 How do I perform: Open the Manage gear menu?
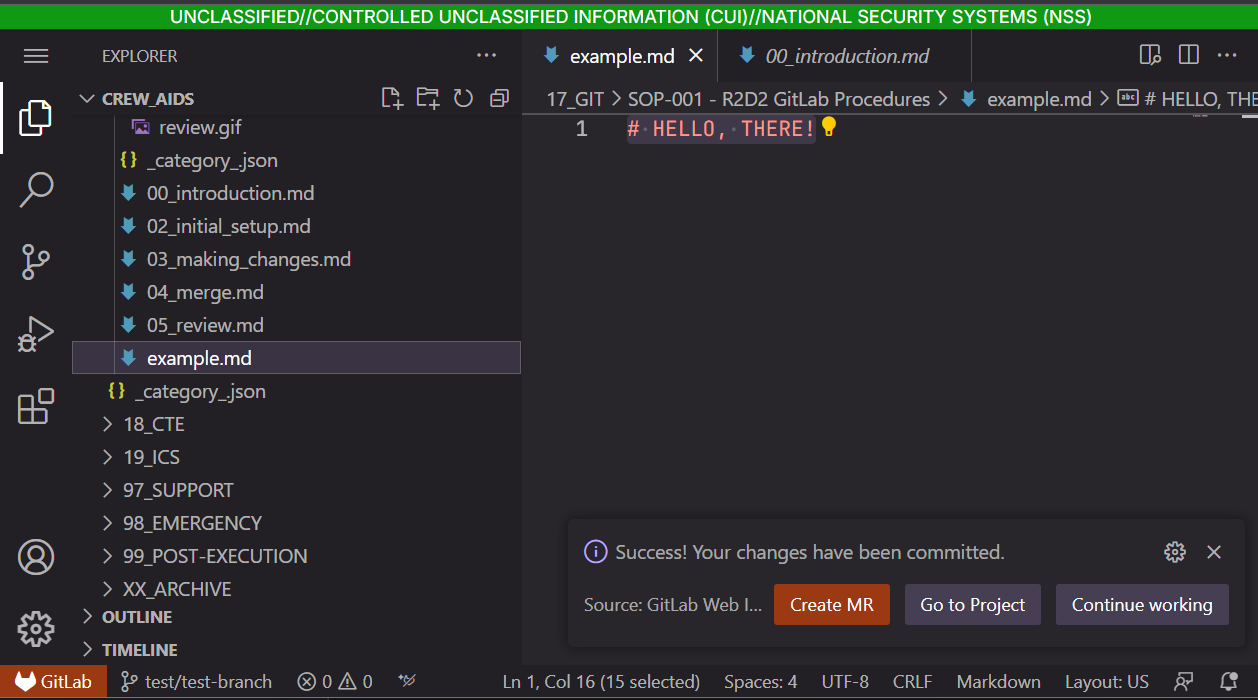click(36, 629)
